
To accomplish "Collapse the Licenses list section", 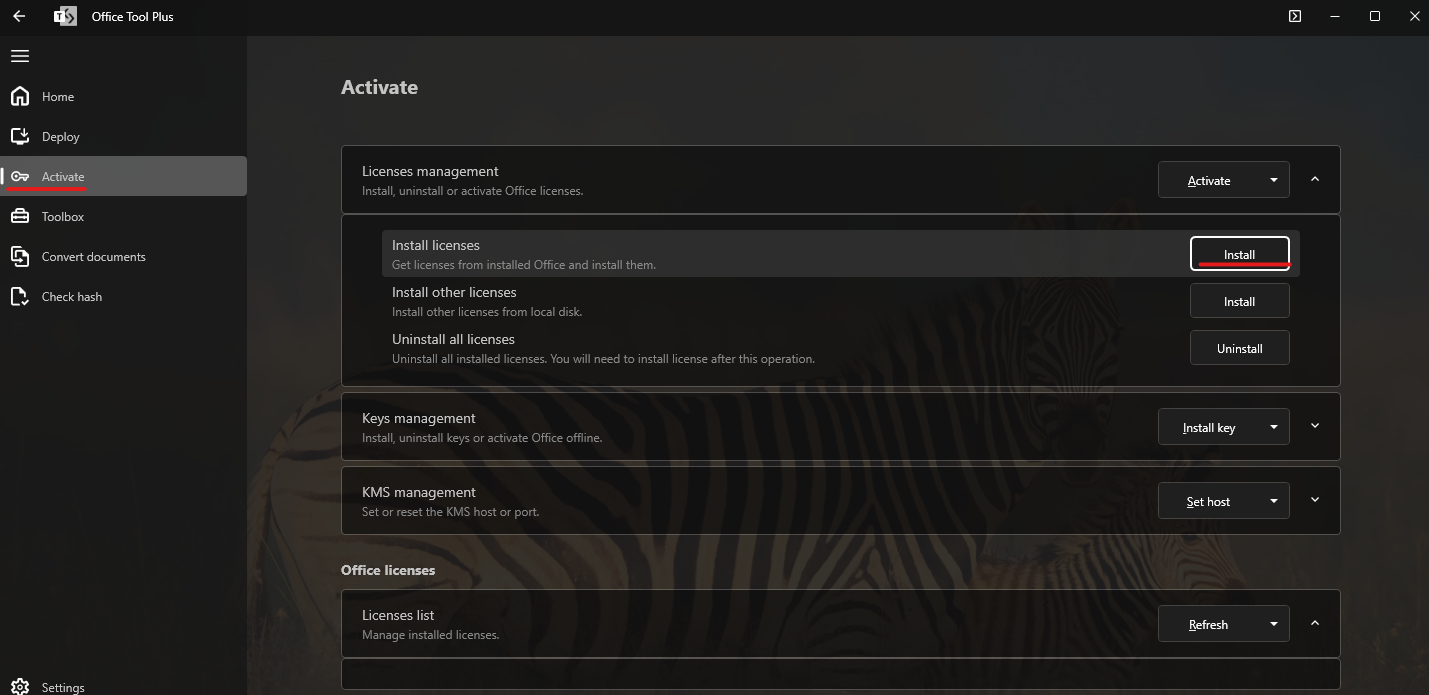I will (x=1315, y=624).
